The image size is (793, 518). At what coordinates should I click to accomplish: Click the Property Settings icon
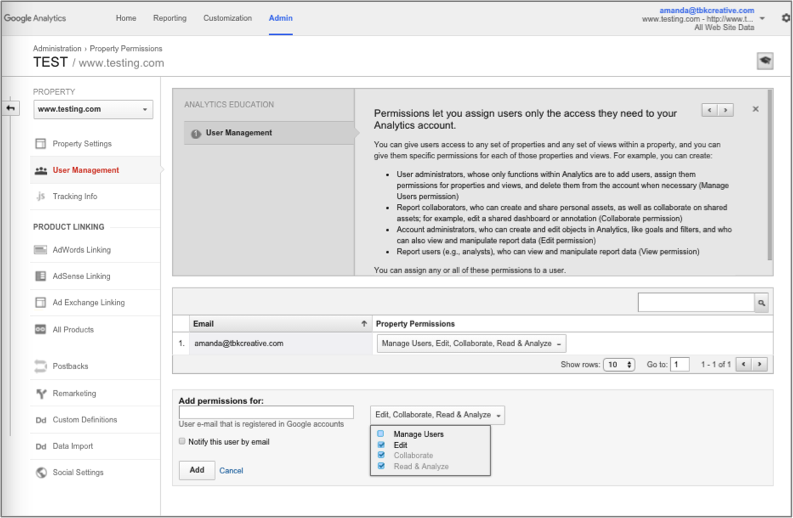click(x=40, y=144)
